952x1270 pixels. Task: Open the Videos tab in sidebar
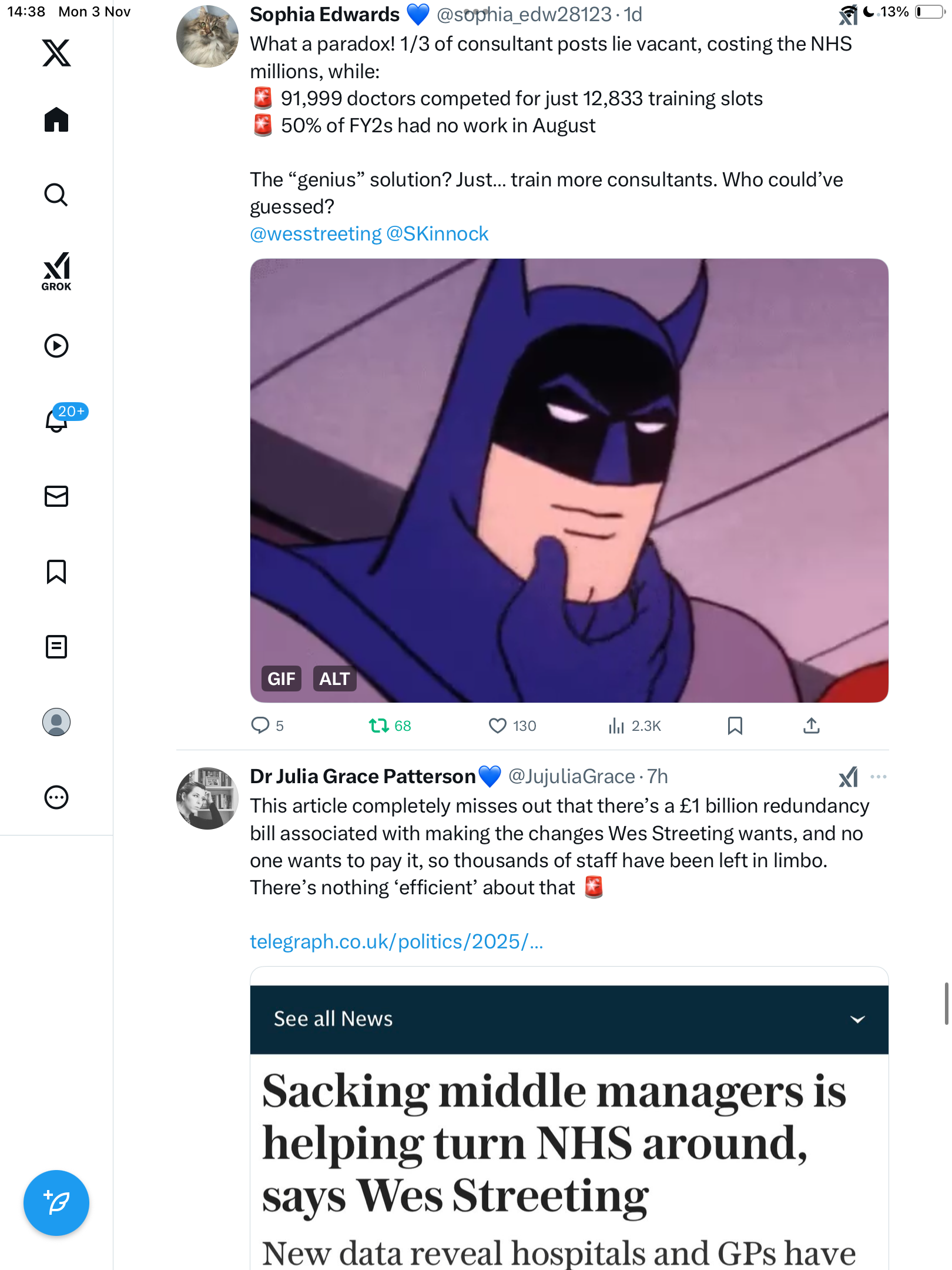pos(56,346)
